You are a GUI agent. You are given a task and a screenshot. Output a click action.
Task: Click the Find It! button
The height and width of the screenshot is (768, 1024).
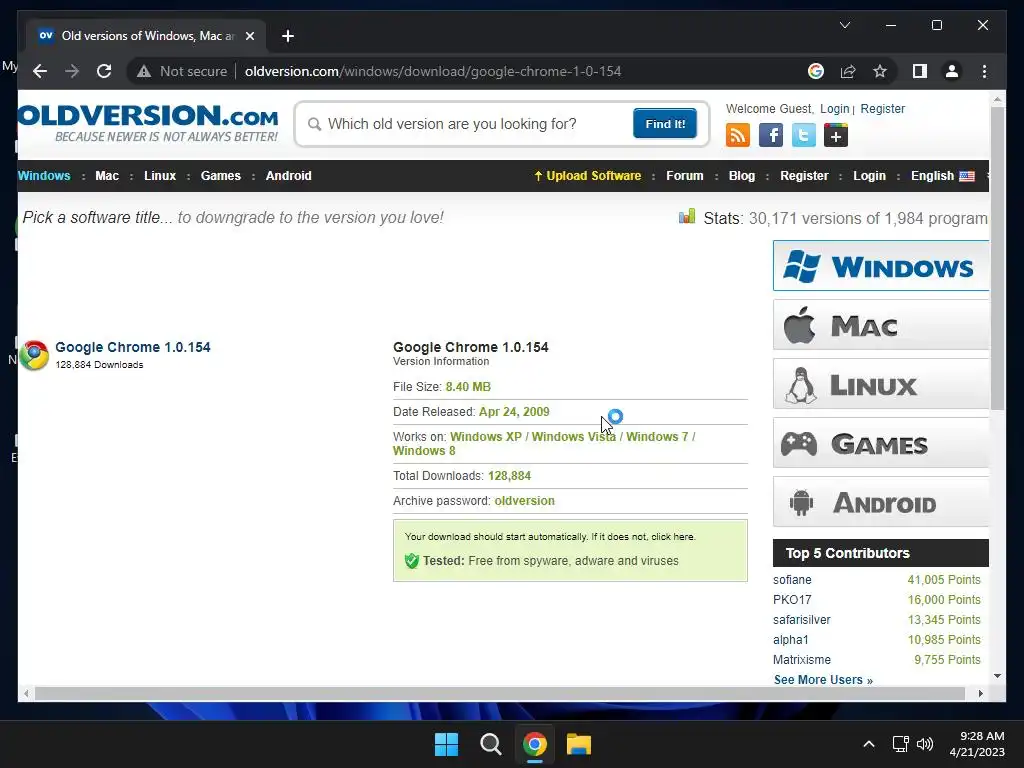click(665, 124)
